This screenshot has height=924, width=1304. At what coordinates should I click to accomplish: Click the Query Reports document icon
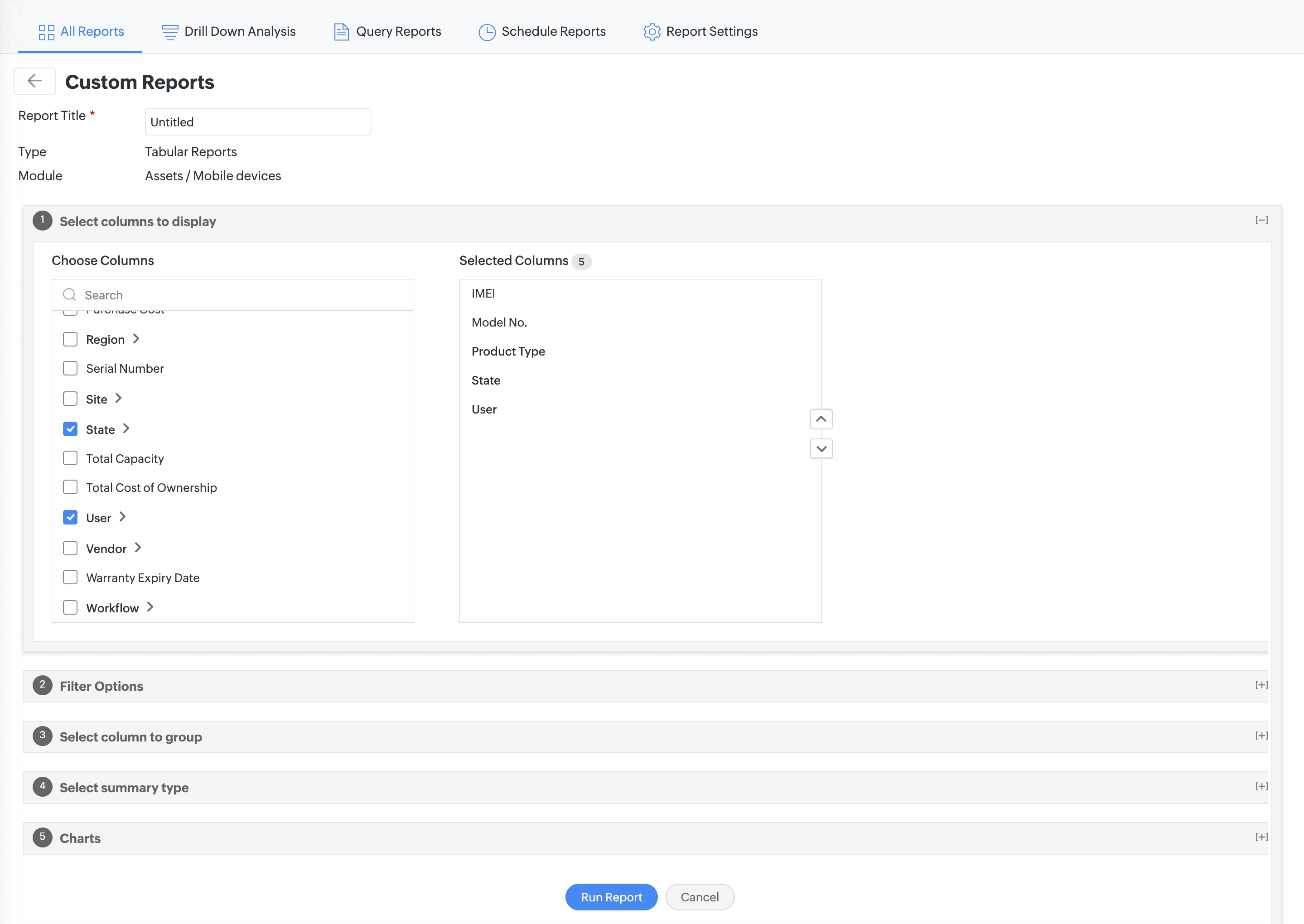pyautogui.click(x=341, y=32)
